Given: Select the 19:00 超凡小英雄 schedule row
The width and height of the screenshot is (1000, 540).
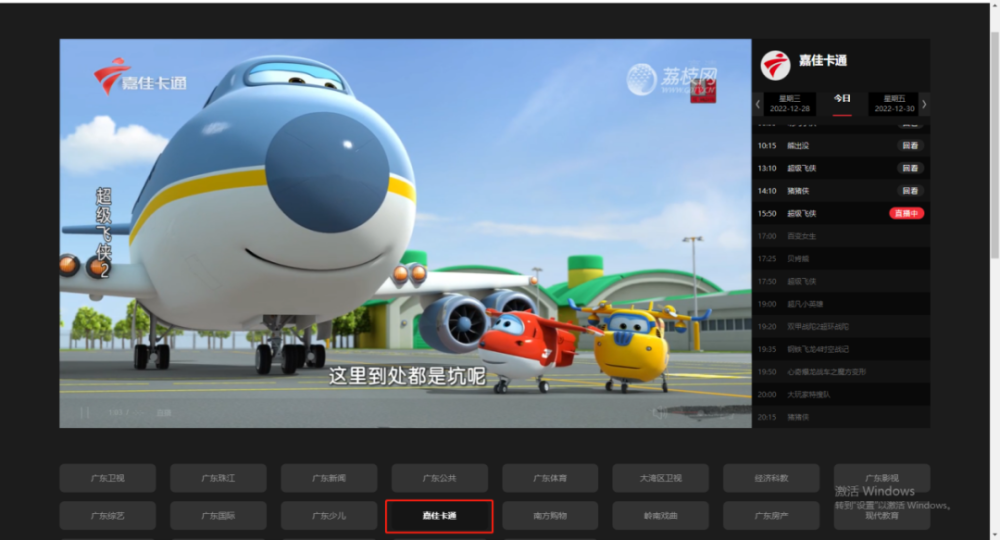Looking at the screenshot, I should 841,304.
